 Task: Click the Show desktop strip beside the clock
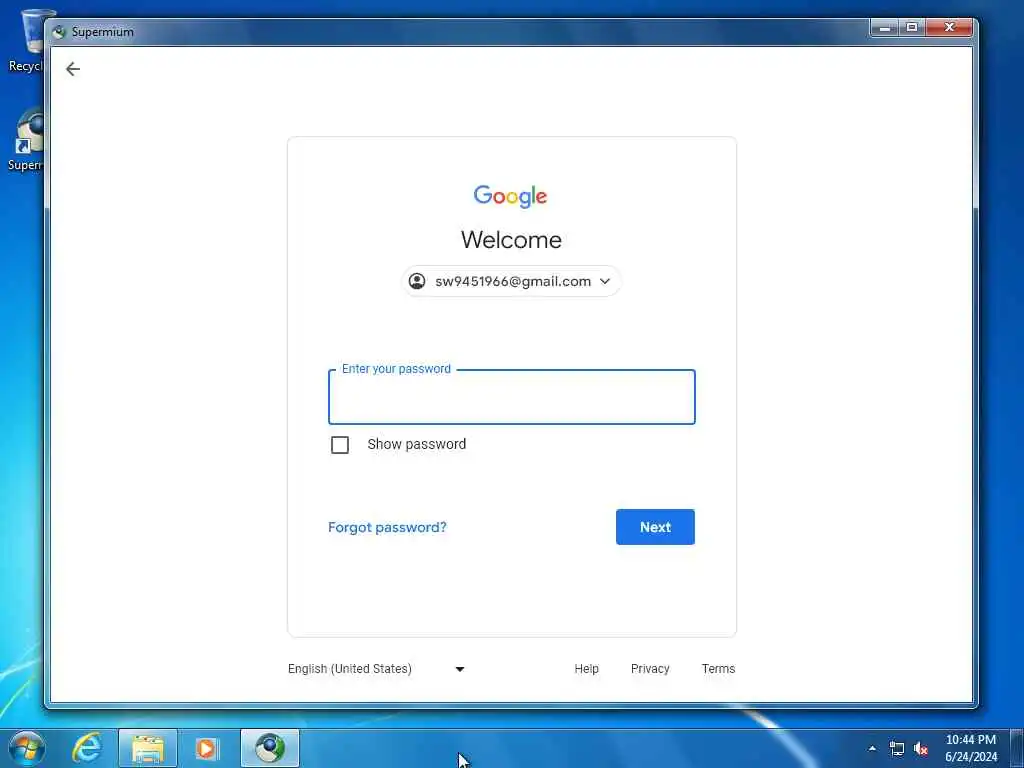coord(1017,748)
